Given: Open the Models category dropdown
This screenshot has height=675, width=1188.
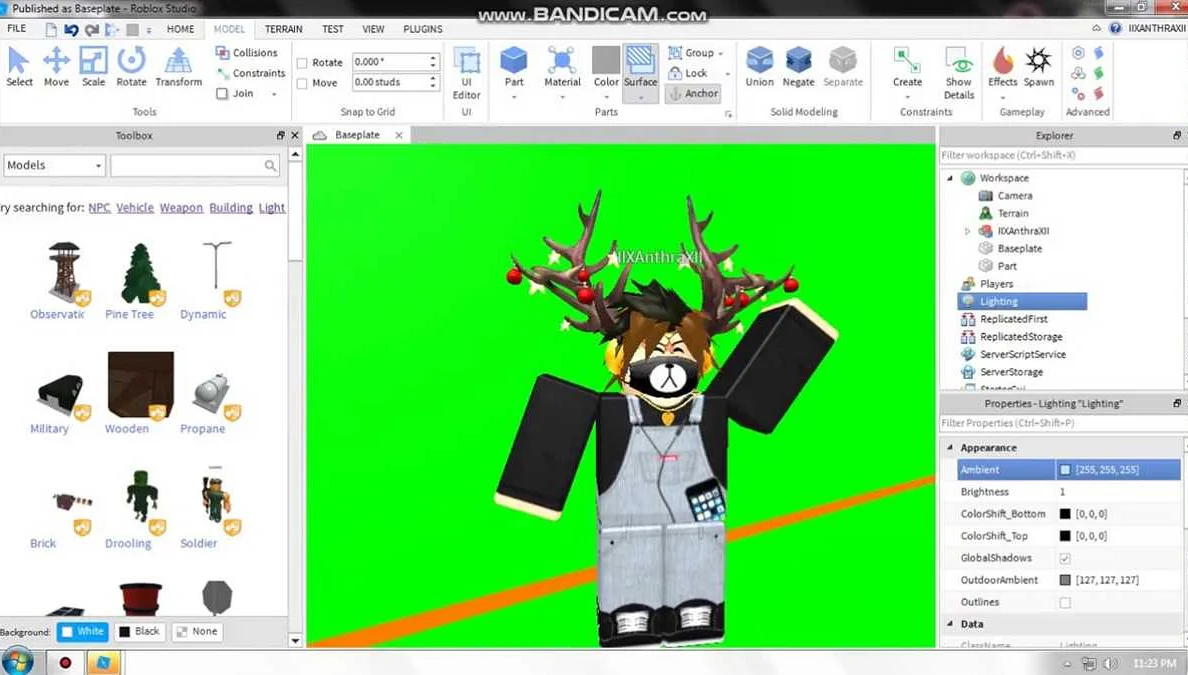Looking at the screenshot, I should [55, 165].
